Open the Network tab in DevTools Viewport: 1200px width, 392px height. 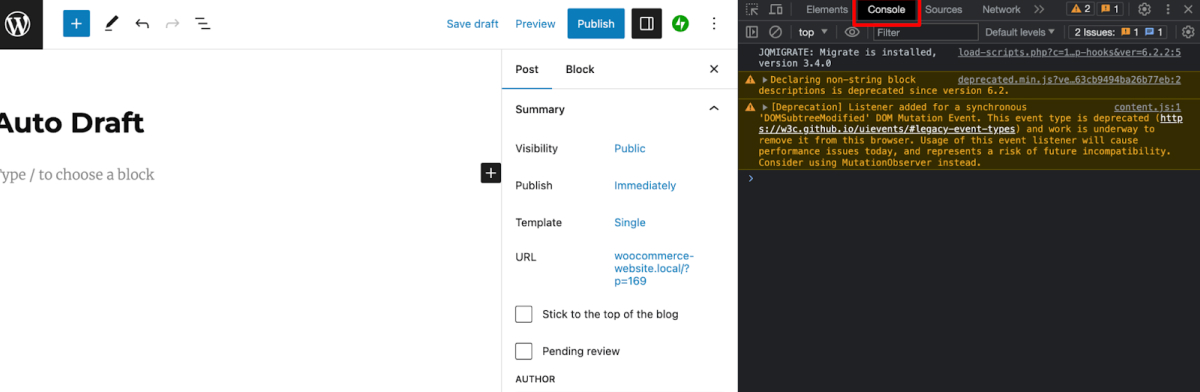click(x=1001, y=9)
